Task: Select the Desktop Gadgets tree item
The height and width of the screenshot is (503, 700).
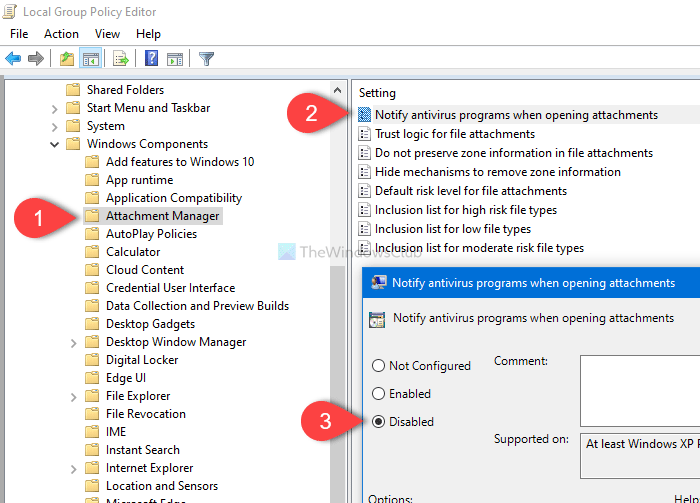Action: click(x=150, y=324)
